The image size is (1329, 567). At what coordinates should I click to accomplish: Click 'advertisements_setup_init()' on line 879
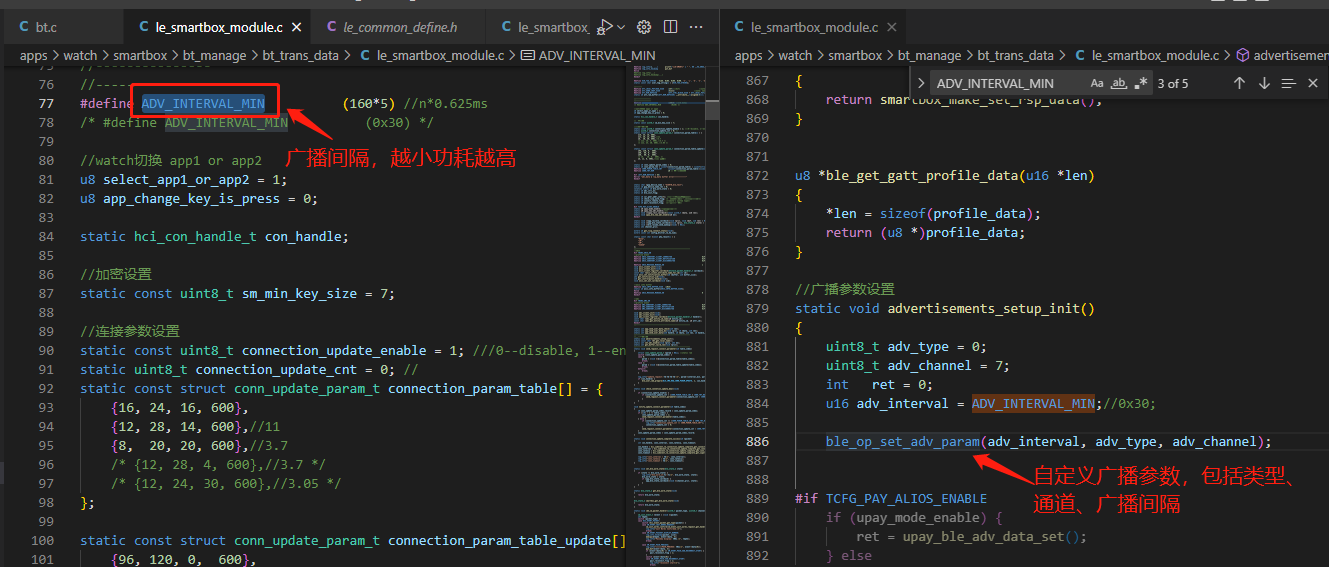click(991, 308)
